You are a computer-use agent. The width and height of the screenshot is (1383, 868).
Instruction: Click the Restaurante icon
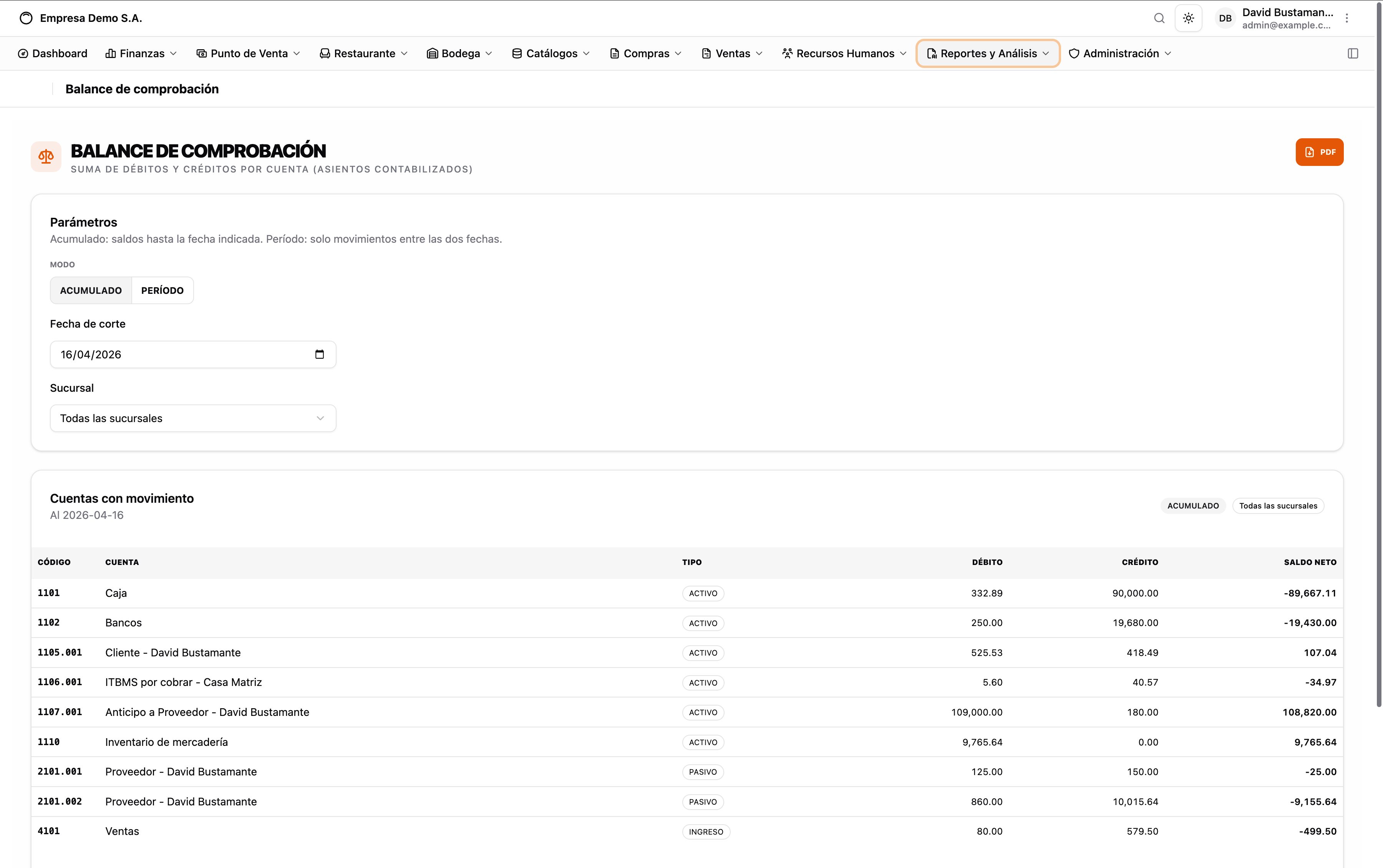[325, 53]
